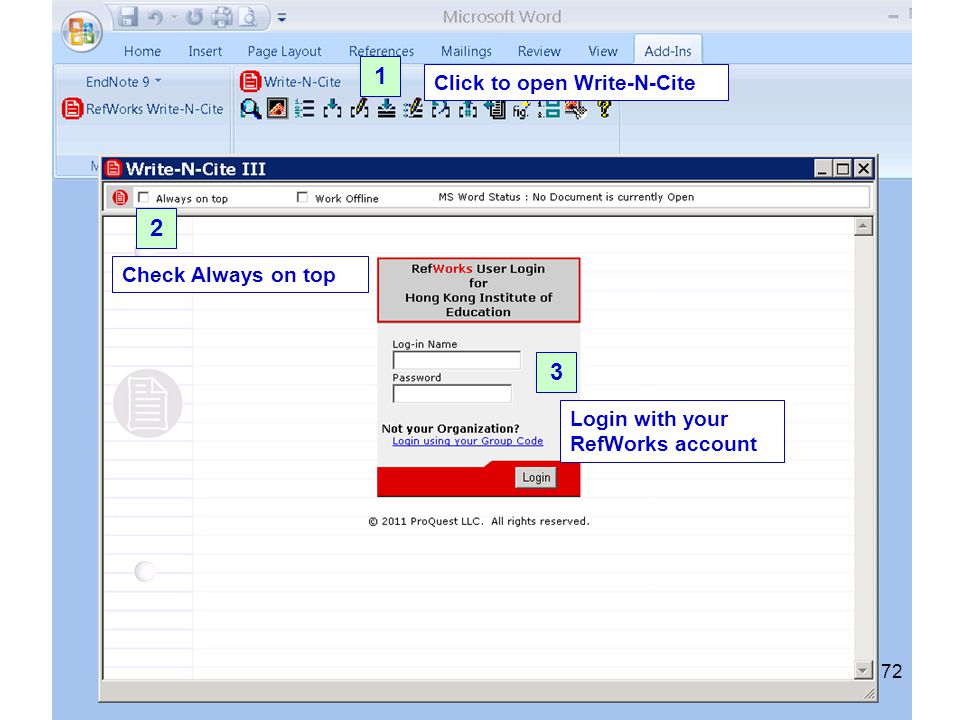Click the Format Bibliography list icon
The width and height of the screenshot is (960, 720).
(x=304, y=109)
